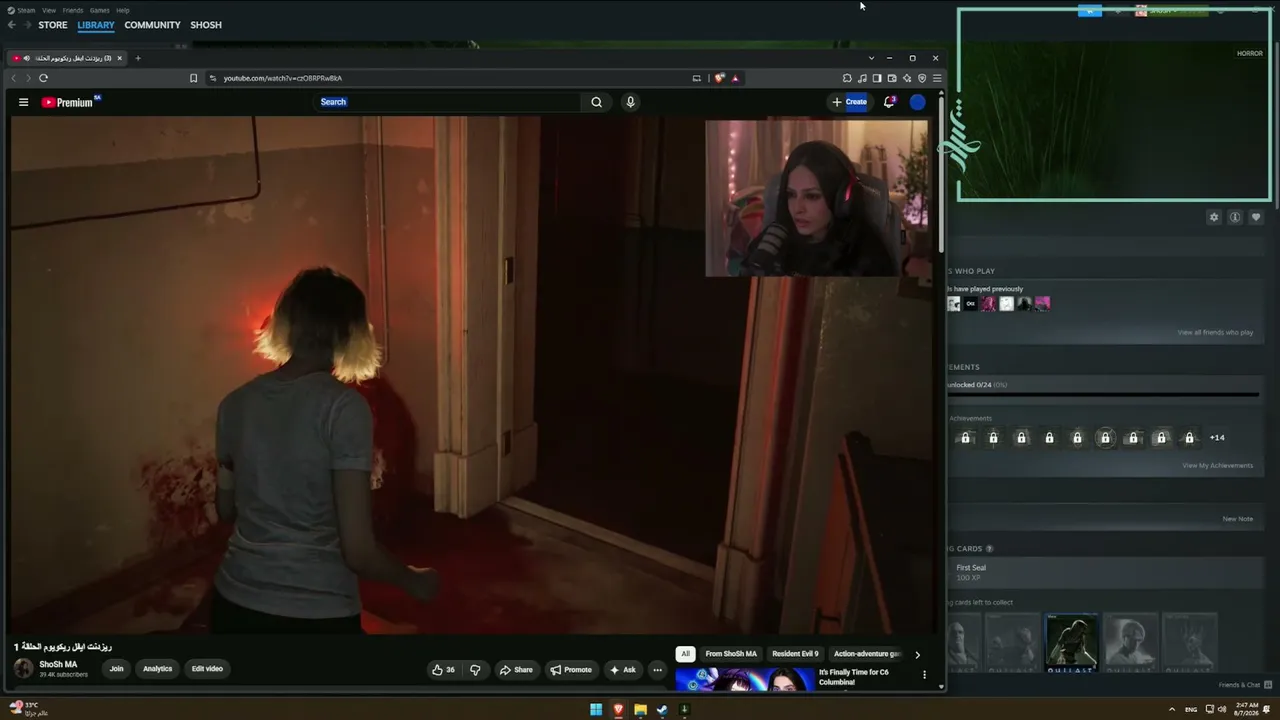Dislike the video with thumbs-down
The height and width of the screenshot is (720, 1280).
(x=475, y=670)
